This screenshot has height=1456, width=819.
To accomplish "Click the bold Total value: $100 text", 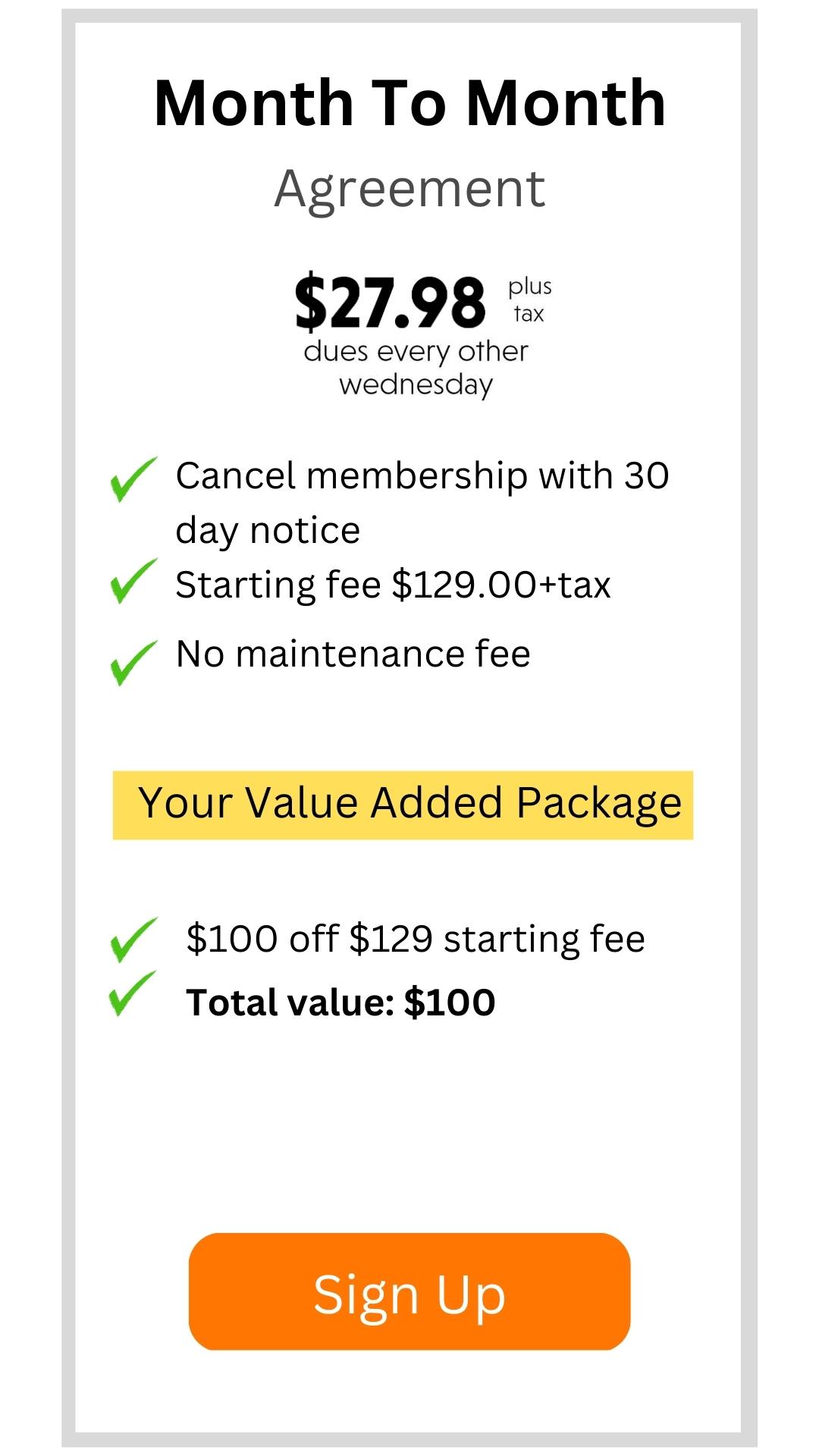I will 340,1003.
